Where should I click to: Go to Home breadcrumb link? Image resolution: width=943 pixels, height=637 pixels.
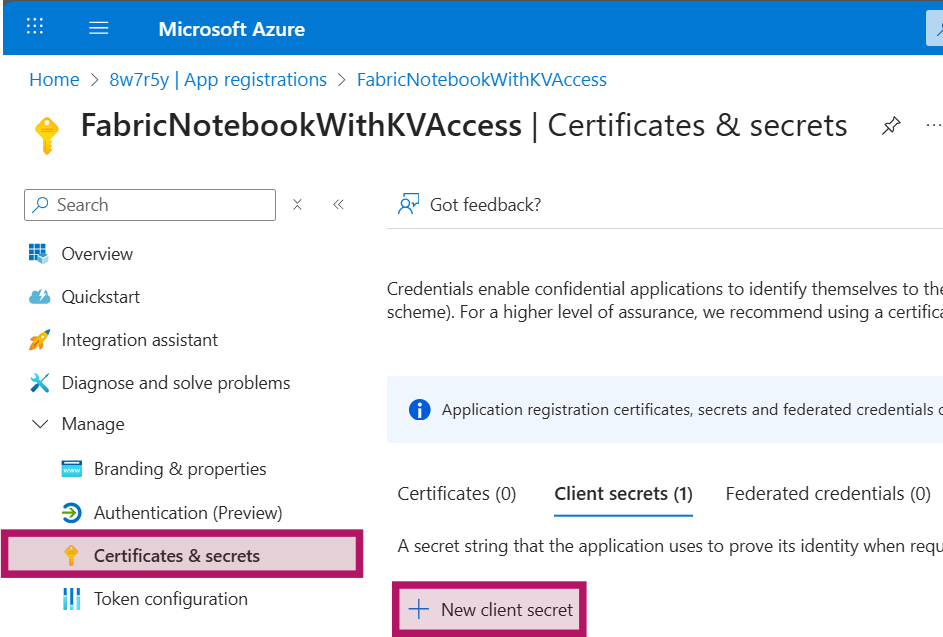tap(54, 80)
